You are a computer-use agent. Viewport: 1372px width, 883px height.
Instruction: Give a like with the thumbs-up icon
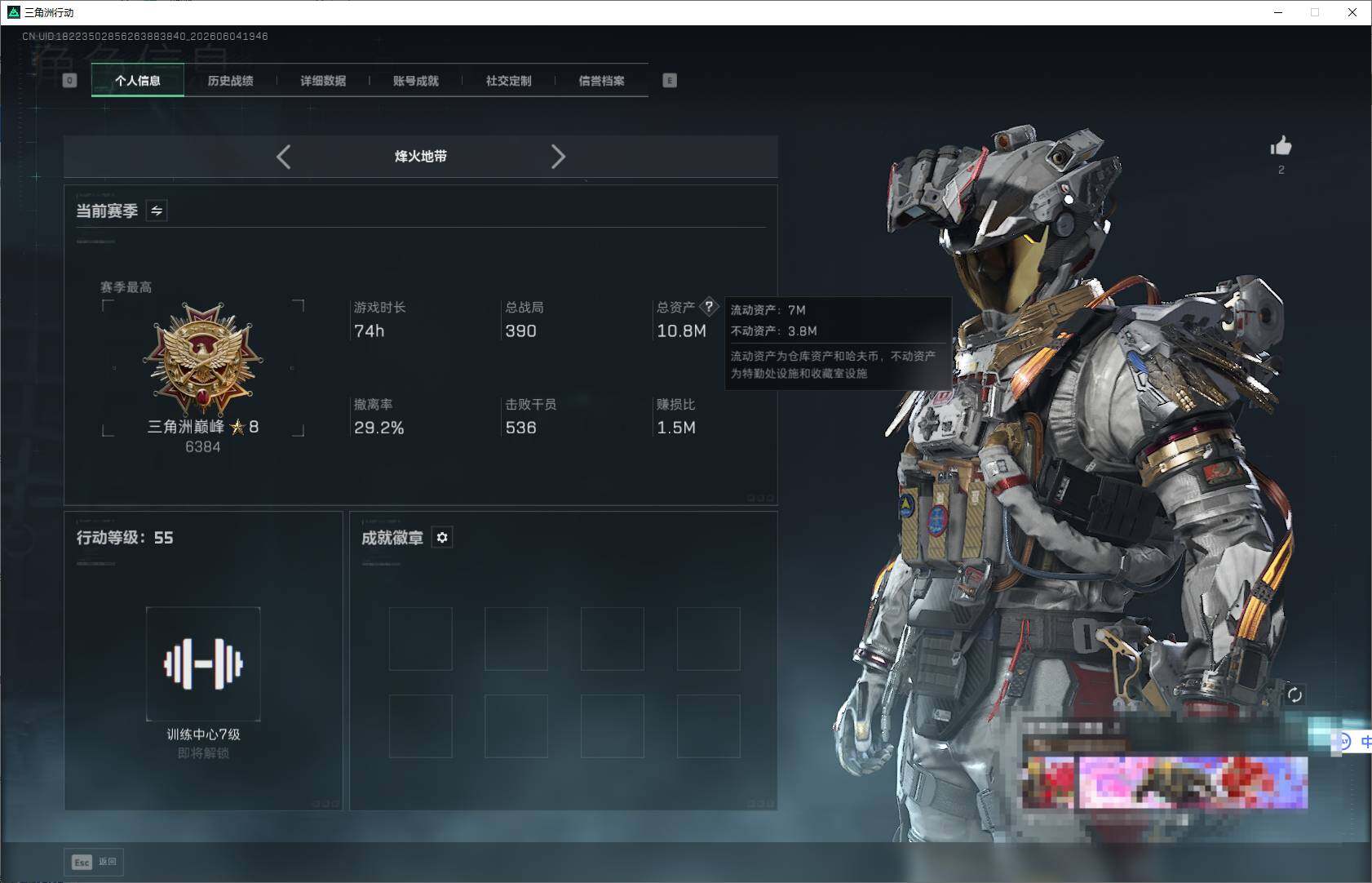[x=1281, y=147]
